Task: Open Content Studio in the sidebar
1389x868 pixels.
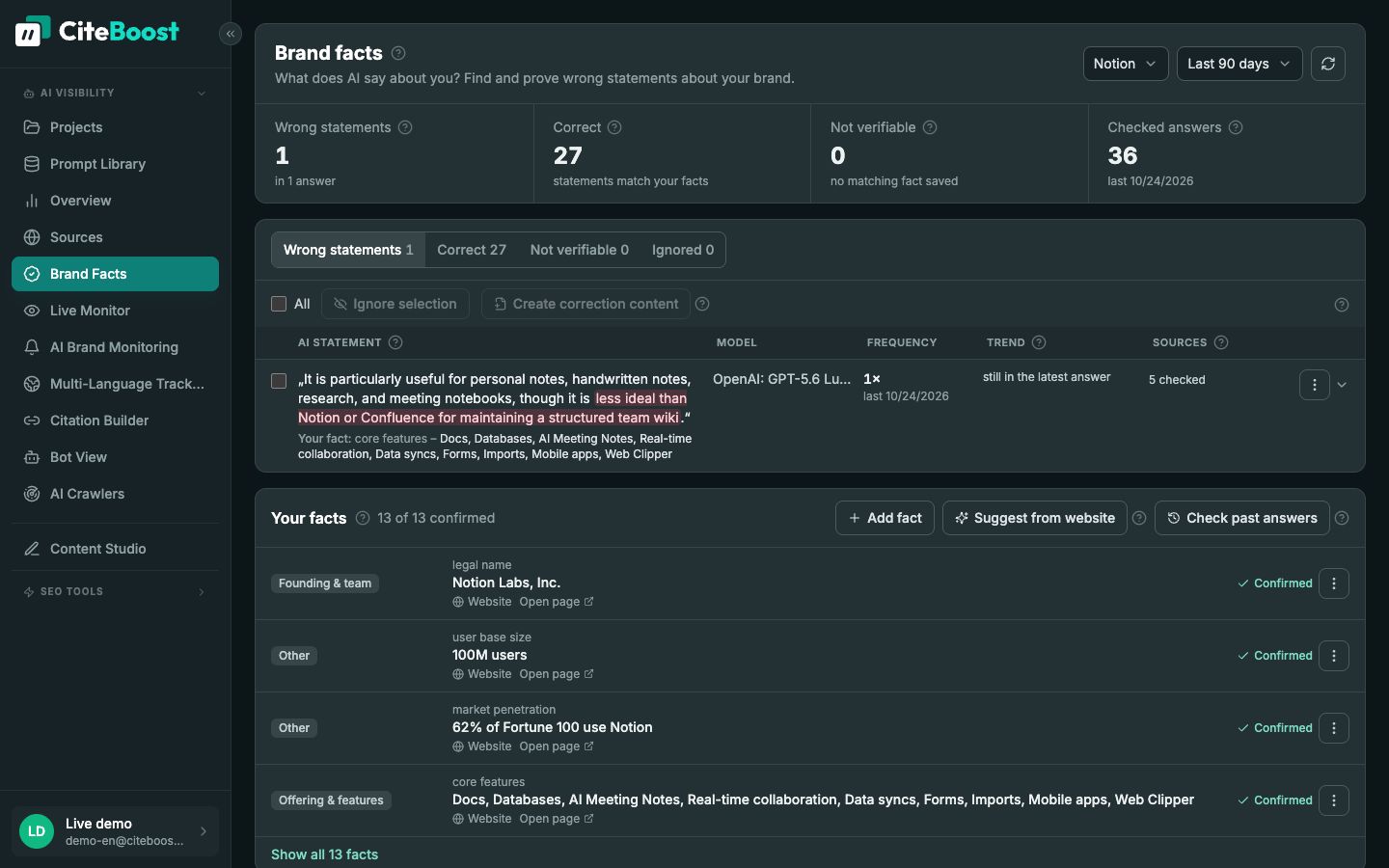Action: [115, 549]
